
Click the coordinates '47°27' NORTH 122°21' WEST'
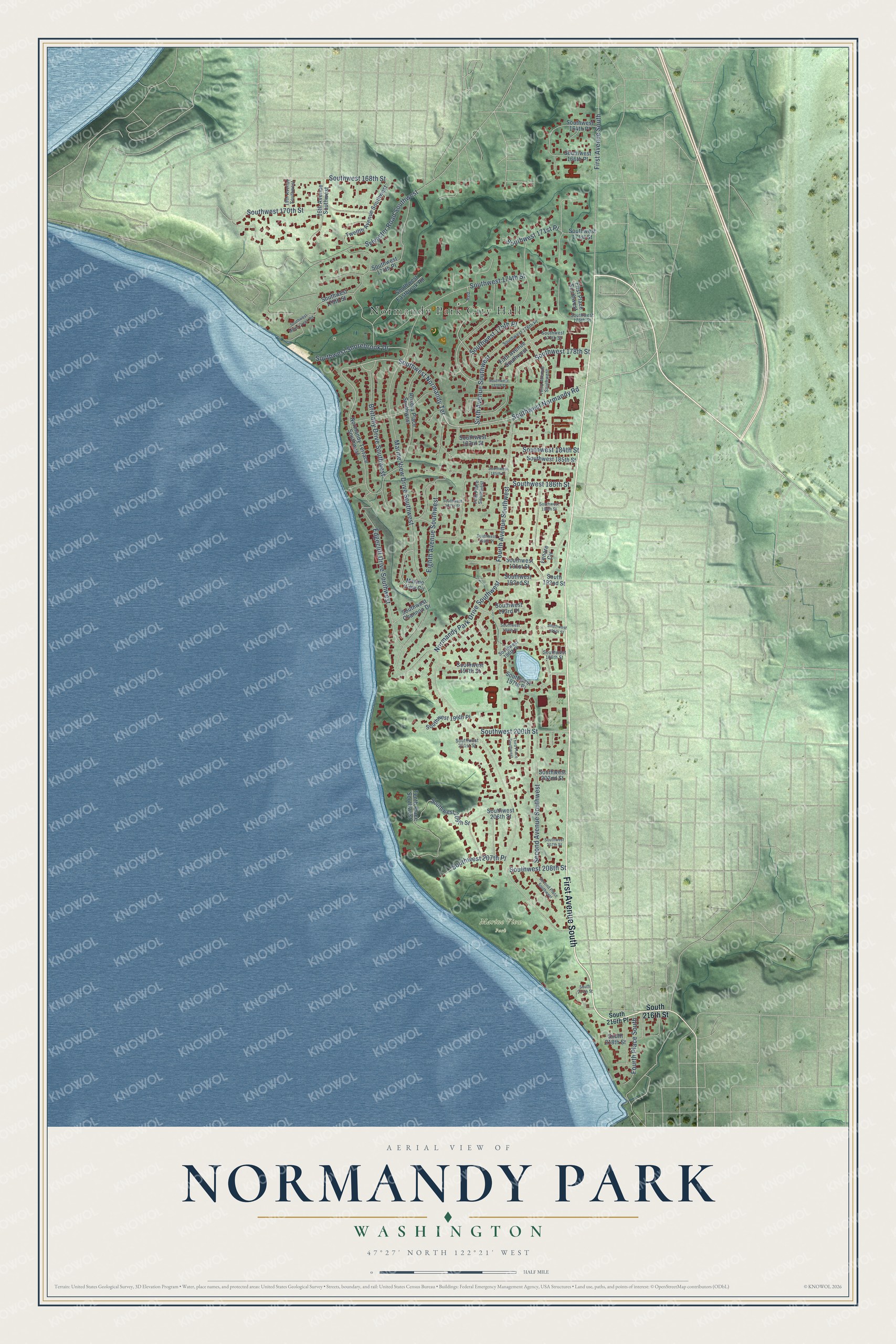click(x=448, y=1253)
